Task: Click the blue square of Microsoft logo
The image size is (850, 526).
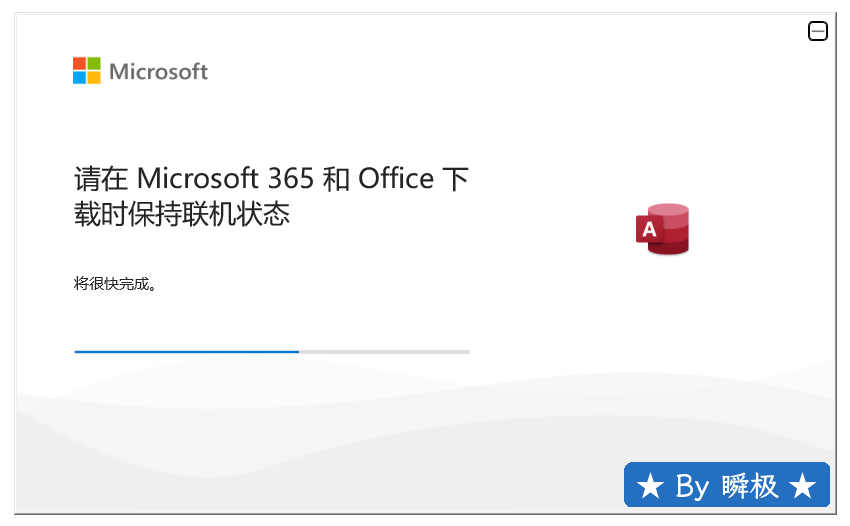Action: [x=80, y=77]
